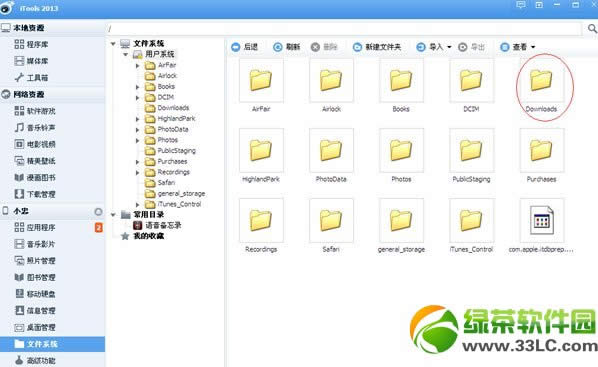
Task: Select Downloads in the folder tree
Action: click(167, 108)
